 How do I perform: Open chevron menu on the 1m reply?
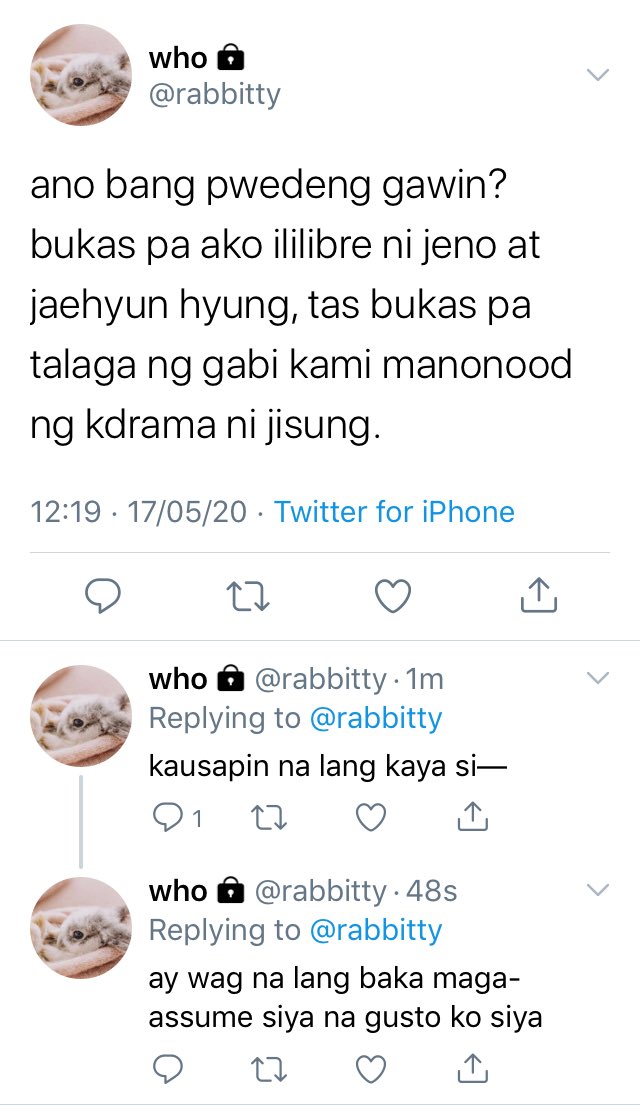click(x=598, y=678)
